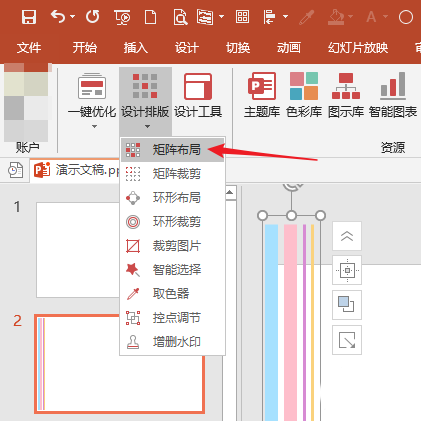
Task: Click the blue vertical bar shape
Action: point(272,322)
